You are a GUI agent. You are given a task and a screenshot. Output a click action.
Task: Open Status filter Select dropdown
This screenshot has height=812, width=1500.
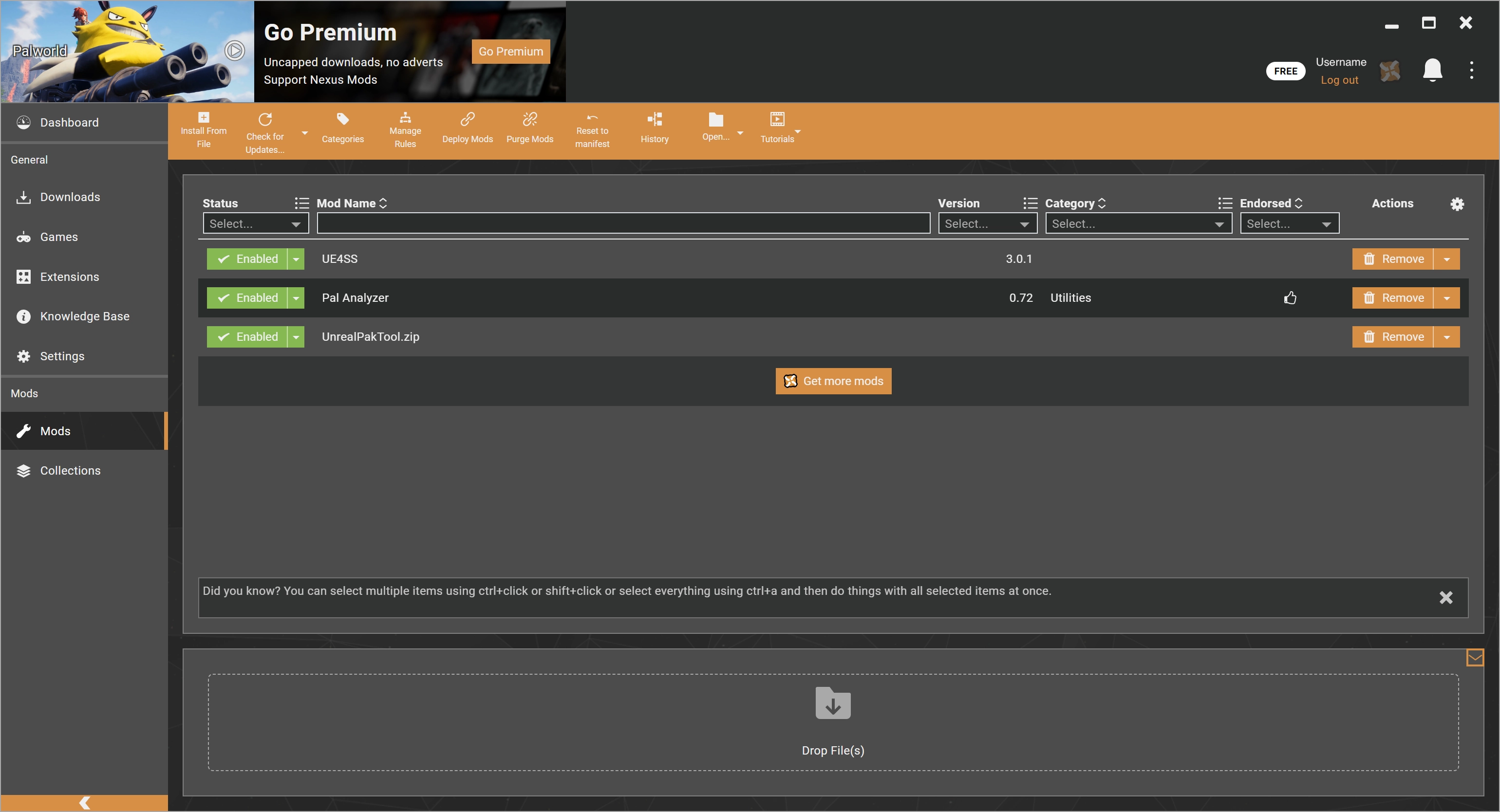coord(256,223)
